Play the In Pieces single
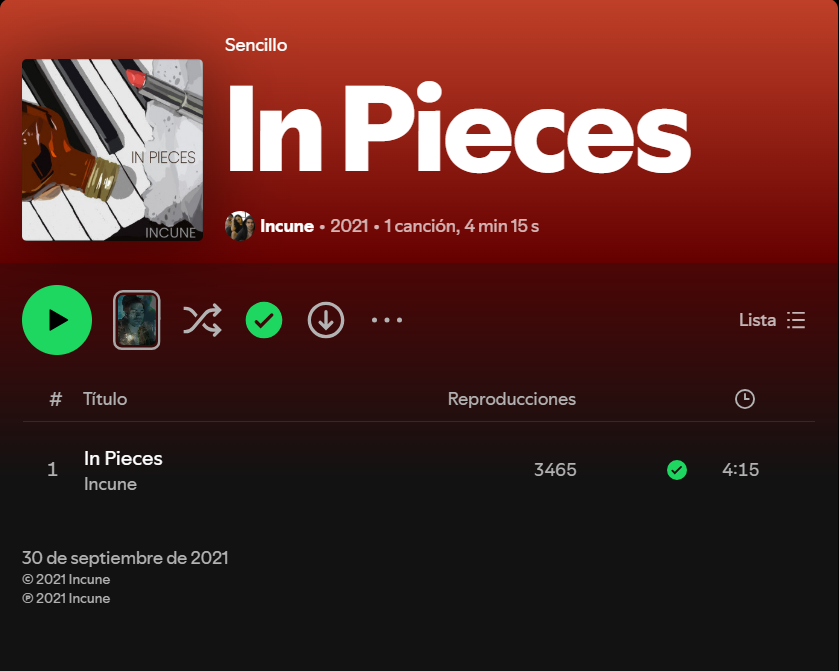 (57, 320)
